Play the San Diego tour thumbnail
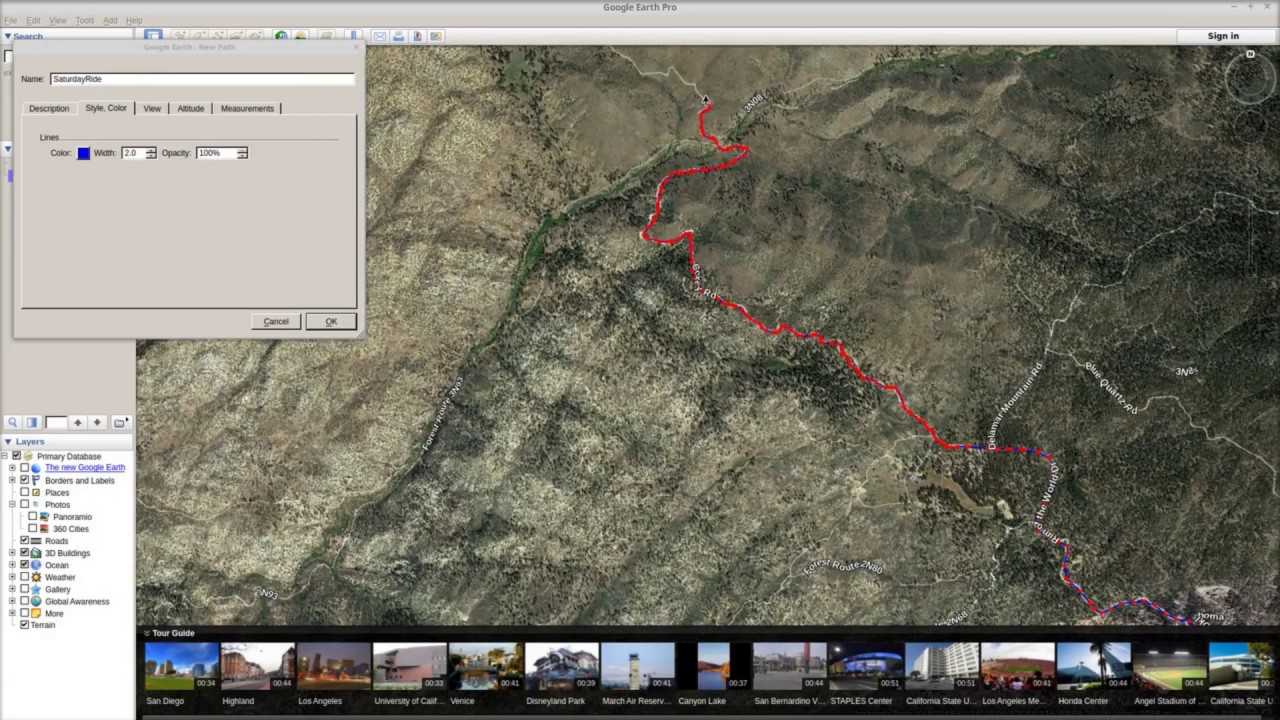1280x720 pixels. click(182, 667)
